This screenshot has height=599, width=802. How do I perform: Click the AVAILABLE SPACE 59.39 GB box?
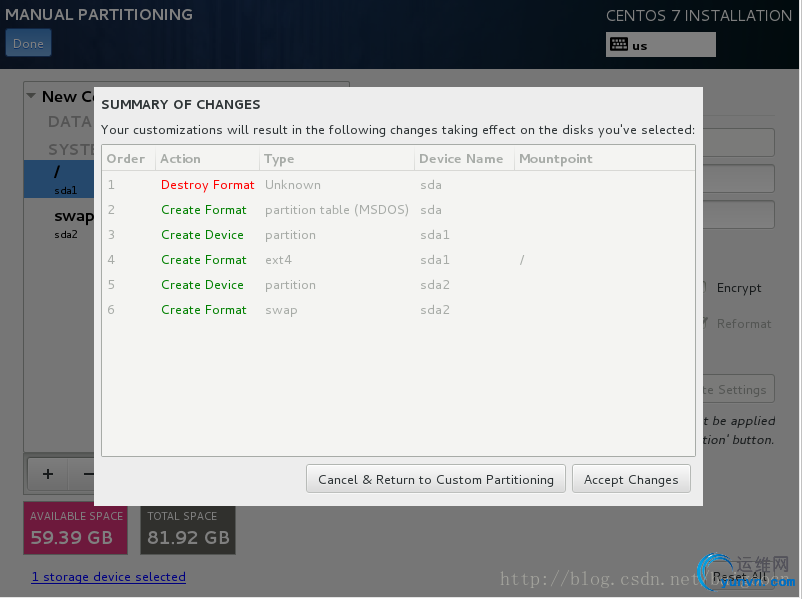(75, 529)
